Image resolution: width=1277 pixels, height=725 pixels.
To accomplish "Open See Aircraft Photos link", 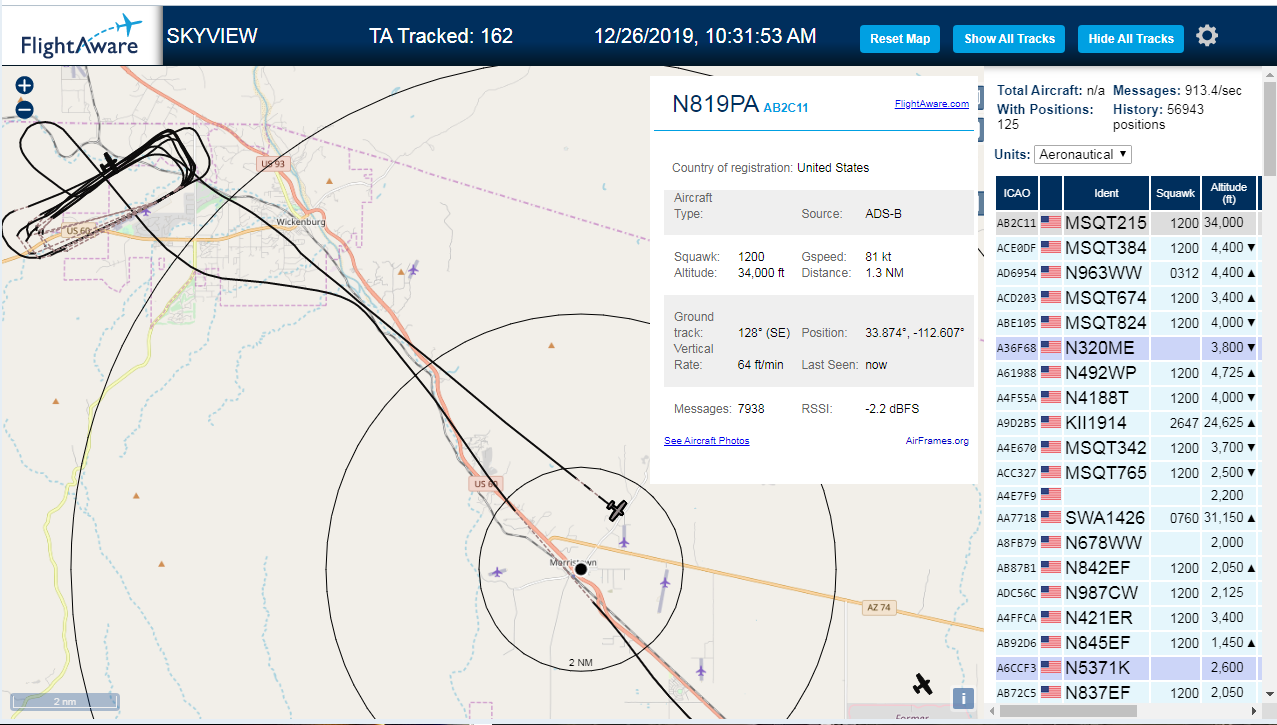I will pos(706,441).
